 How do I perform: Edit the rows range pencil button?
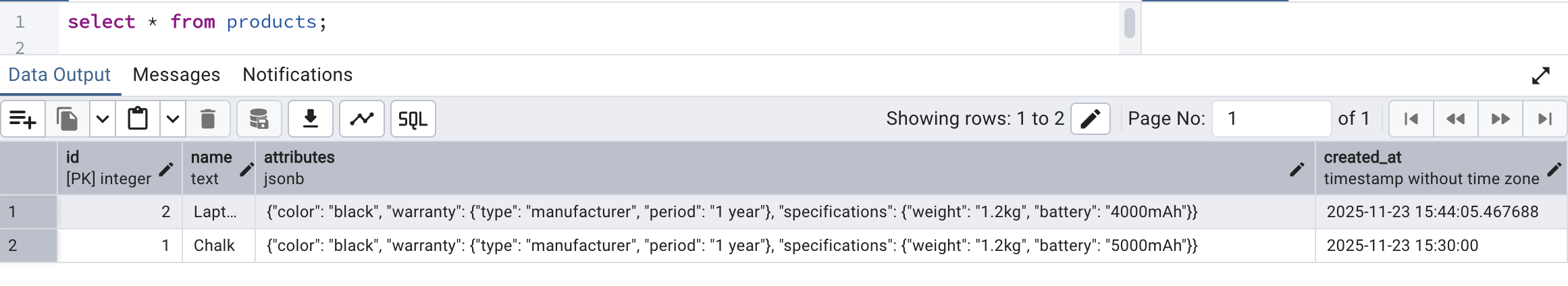1090,119
